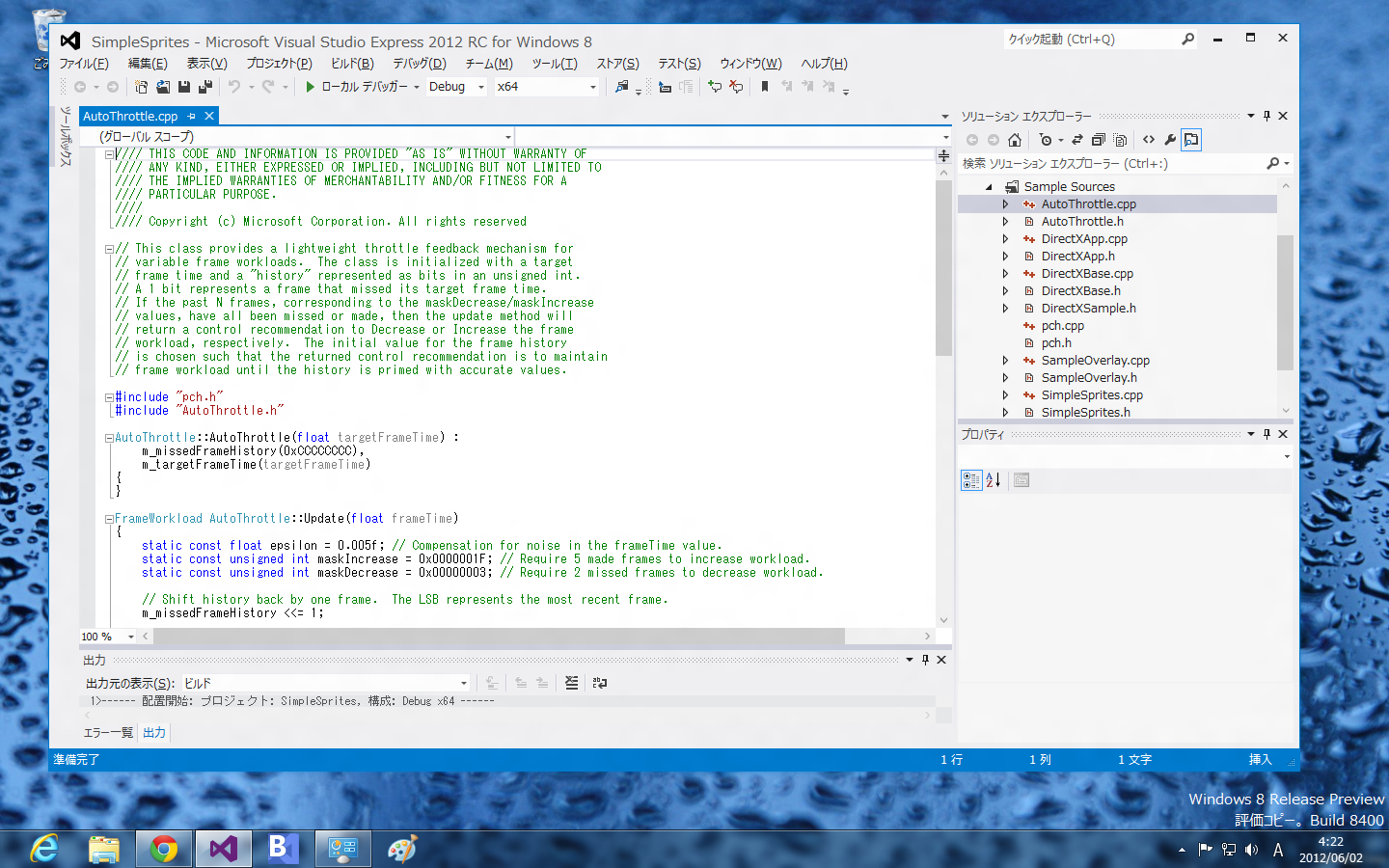Click Collapse All icon in Solution Explorer
1389x868 pixels.
point(1098,140)
